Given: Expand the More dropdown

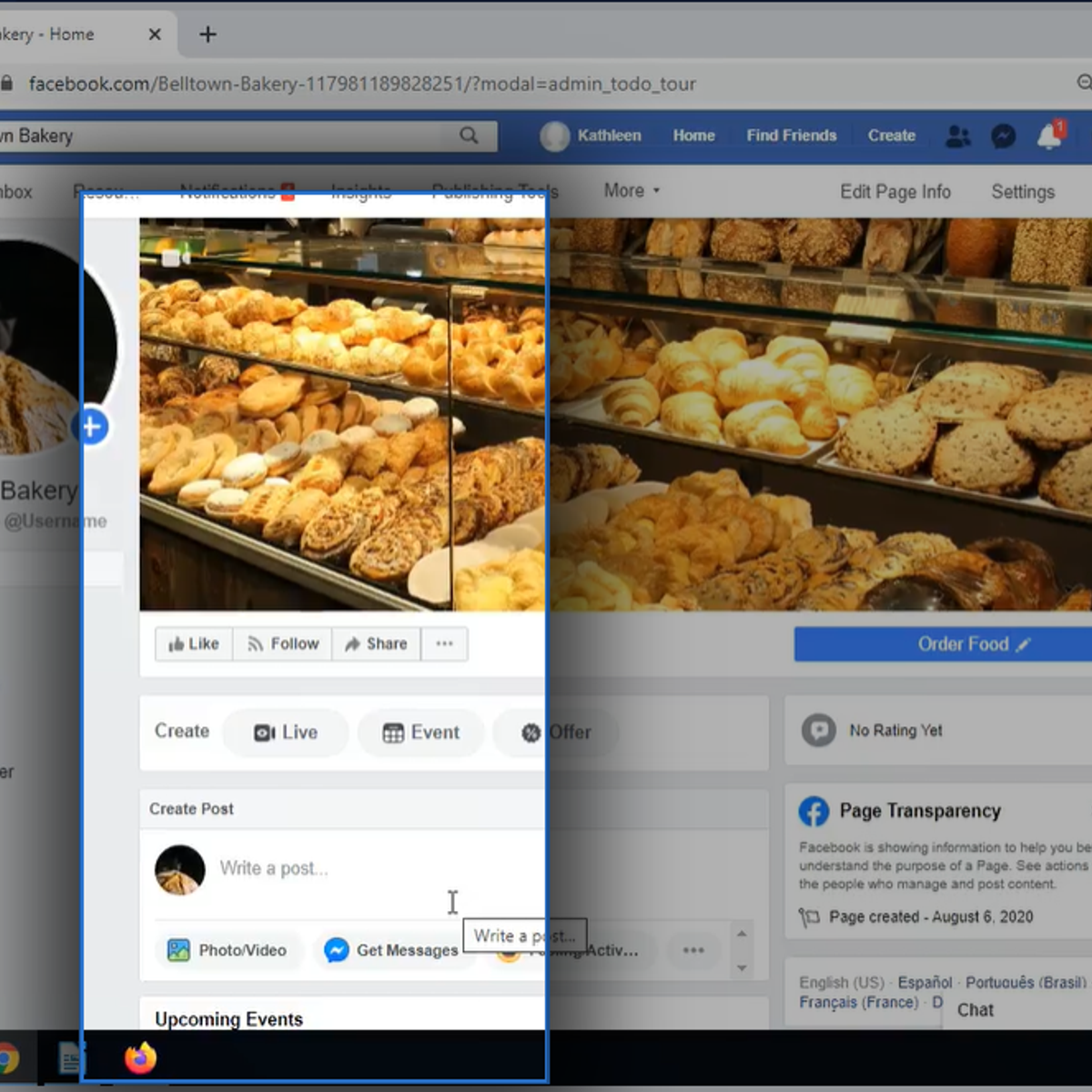Looking at the screenshot, I should coord(632,191).
